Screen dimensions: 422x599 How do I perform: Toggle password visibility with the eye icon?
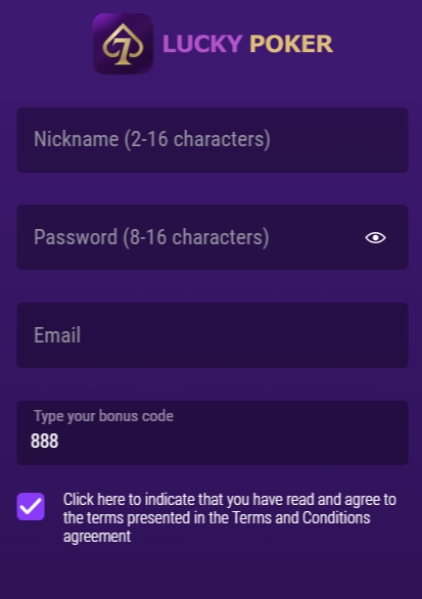[375, 238]
